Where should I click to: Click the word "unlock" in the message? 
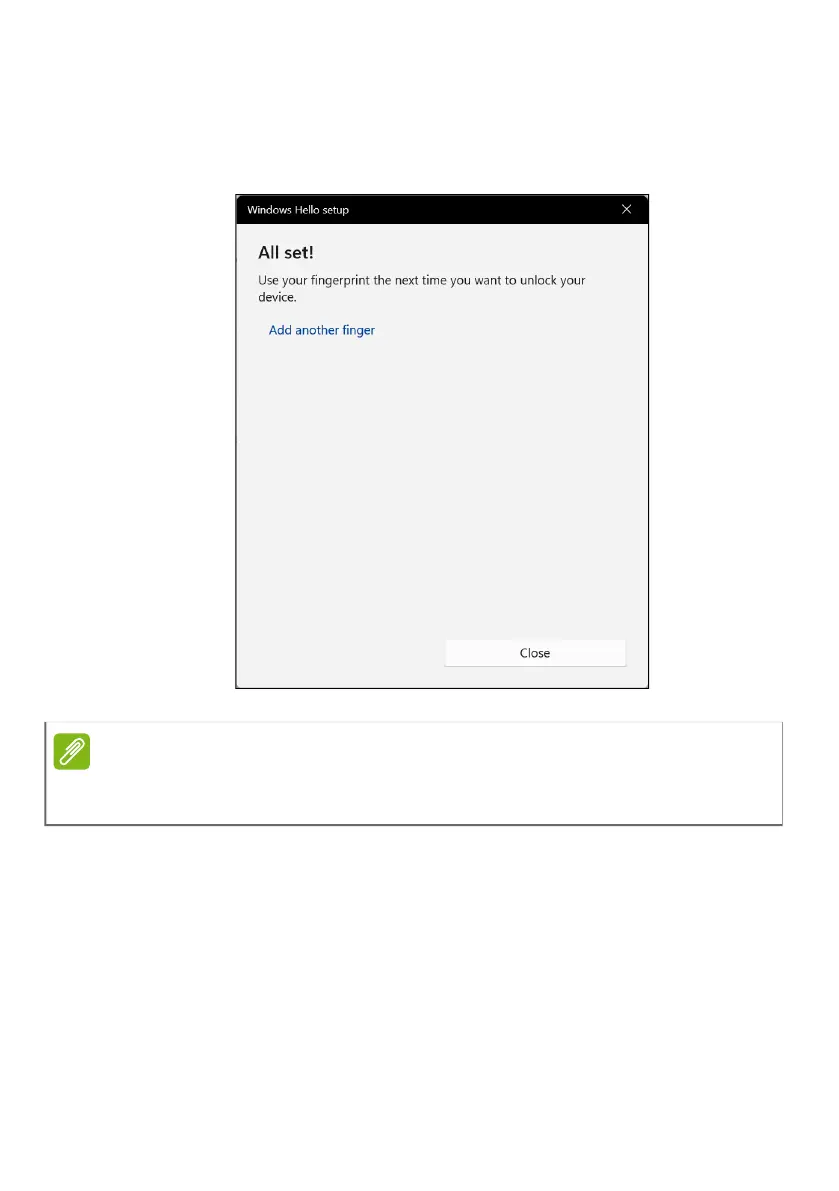tap(538, 280)
